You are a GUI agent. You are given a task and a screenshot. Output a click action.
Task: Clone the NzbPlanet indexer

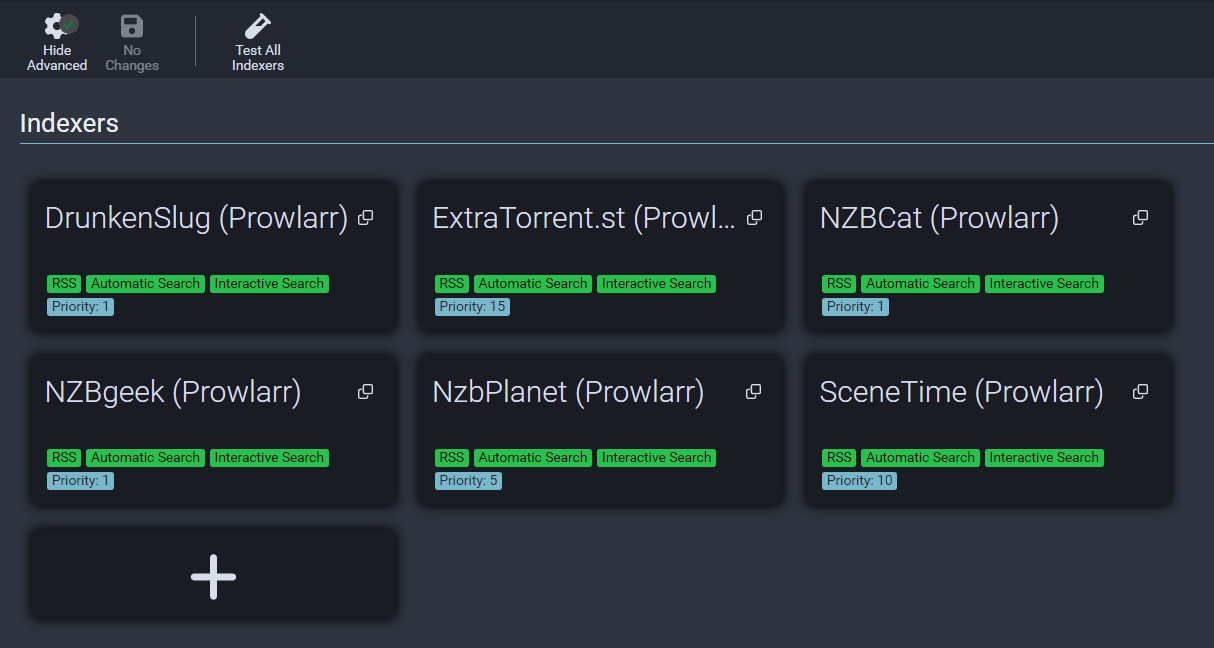tap(754, 392)
